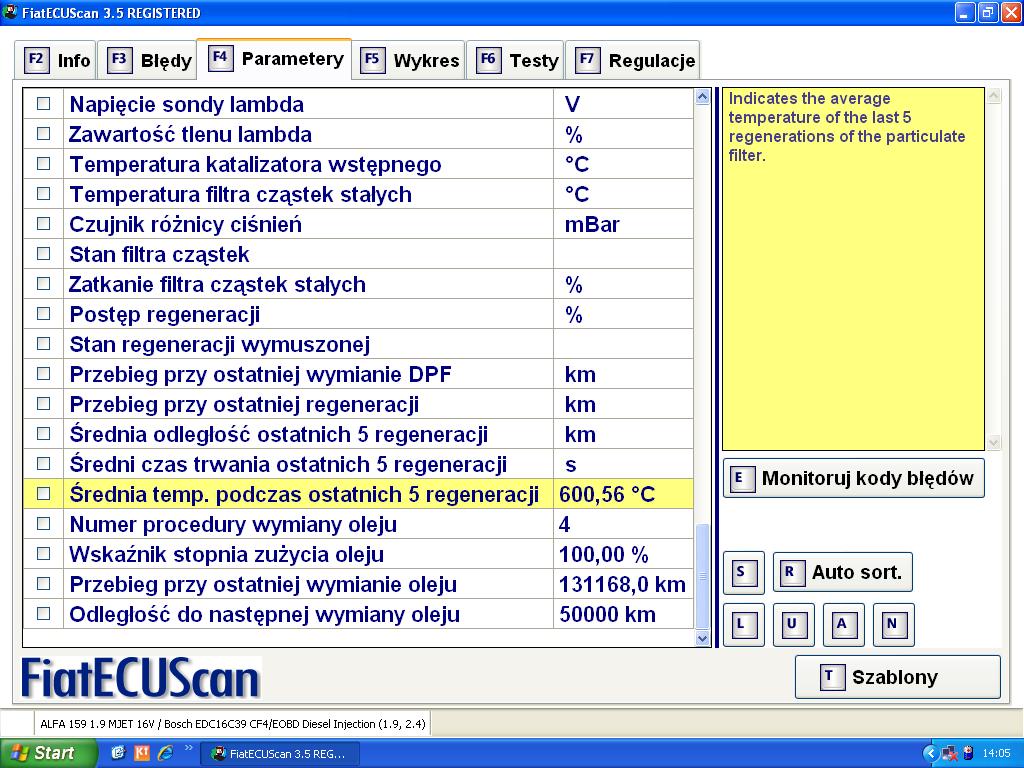
Task: Tick Zawartość tlenu lambda checkbox
Action: 43,133
